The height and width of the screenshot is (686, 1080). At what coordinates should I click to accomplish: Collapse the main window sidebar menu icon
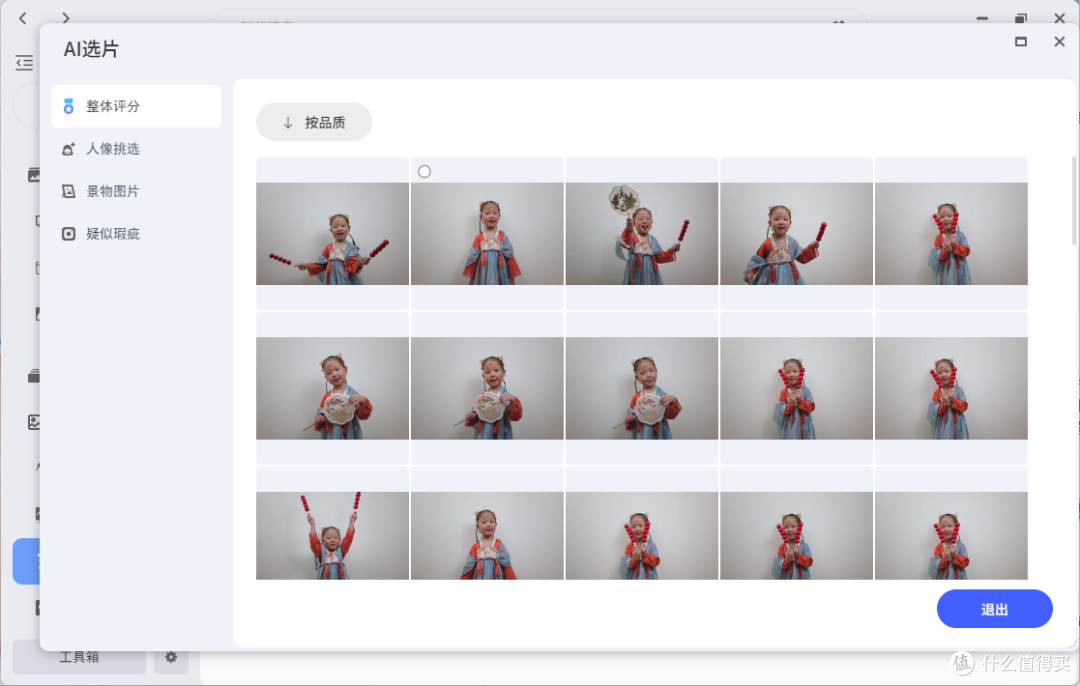coord(24,63)
